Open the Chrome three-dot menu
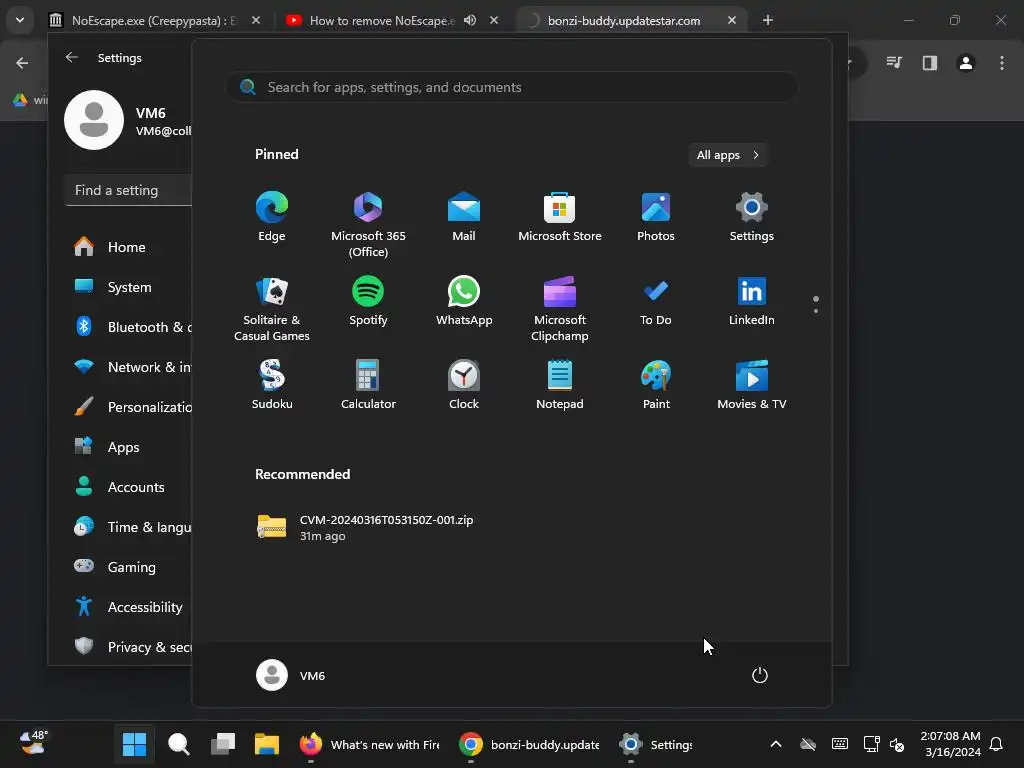 (1002, 63)
